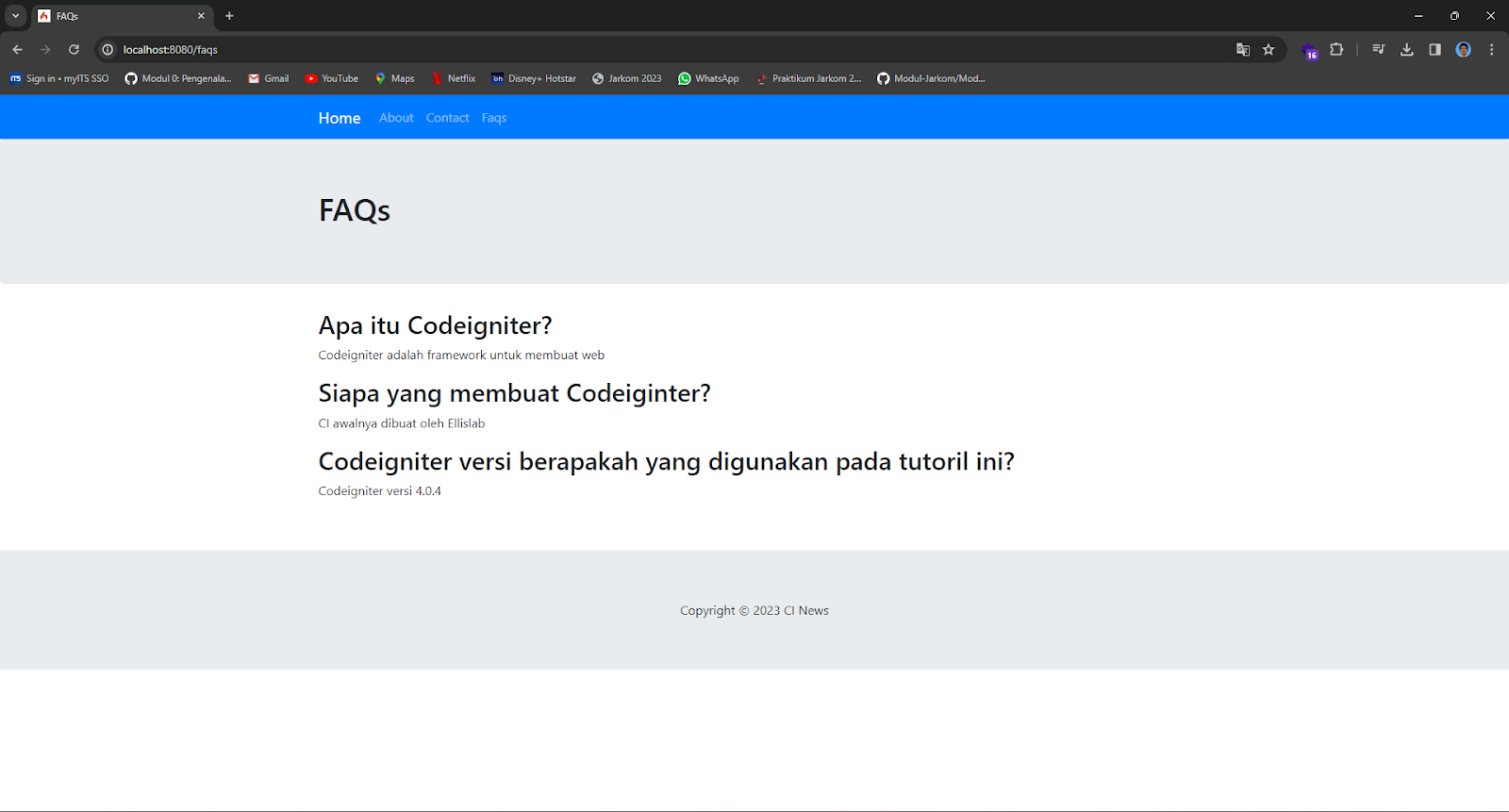Open the Extensions puzzle icon
This screenshot has width=1509, height=812.
1336,50
